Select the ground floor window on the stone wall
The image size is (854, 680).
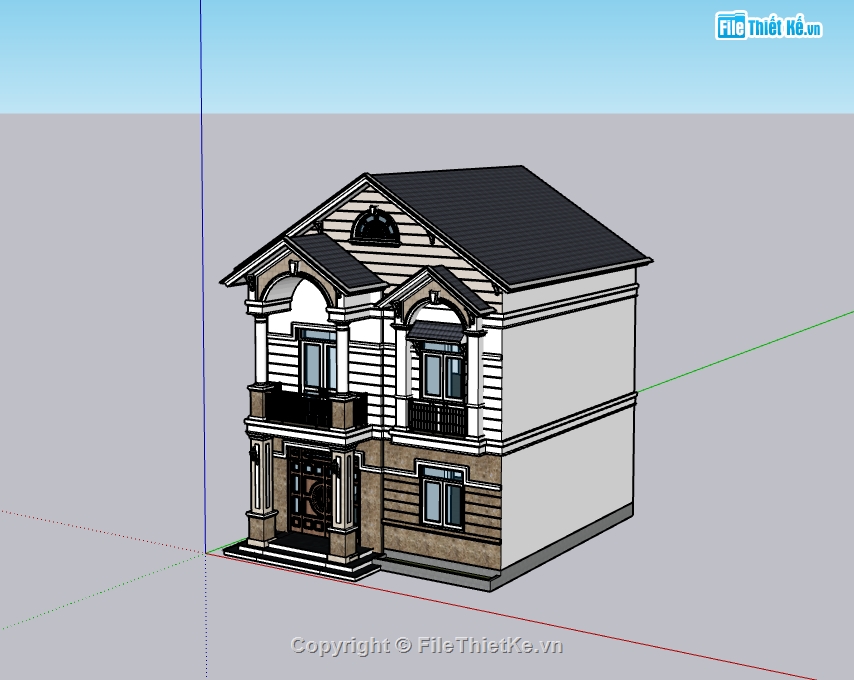point(443,497)
